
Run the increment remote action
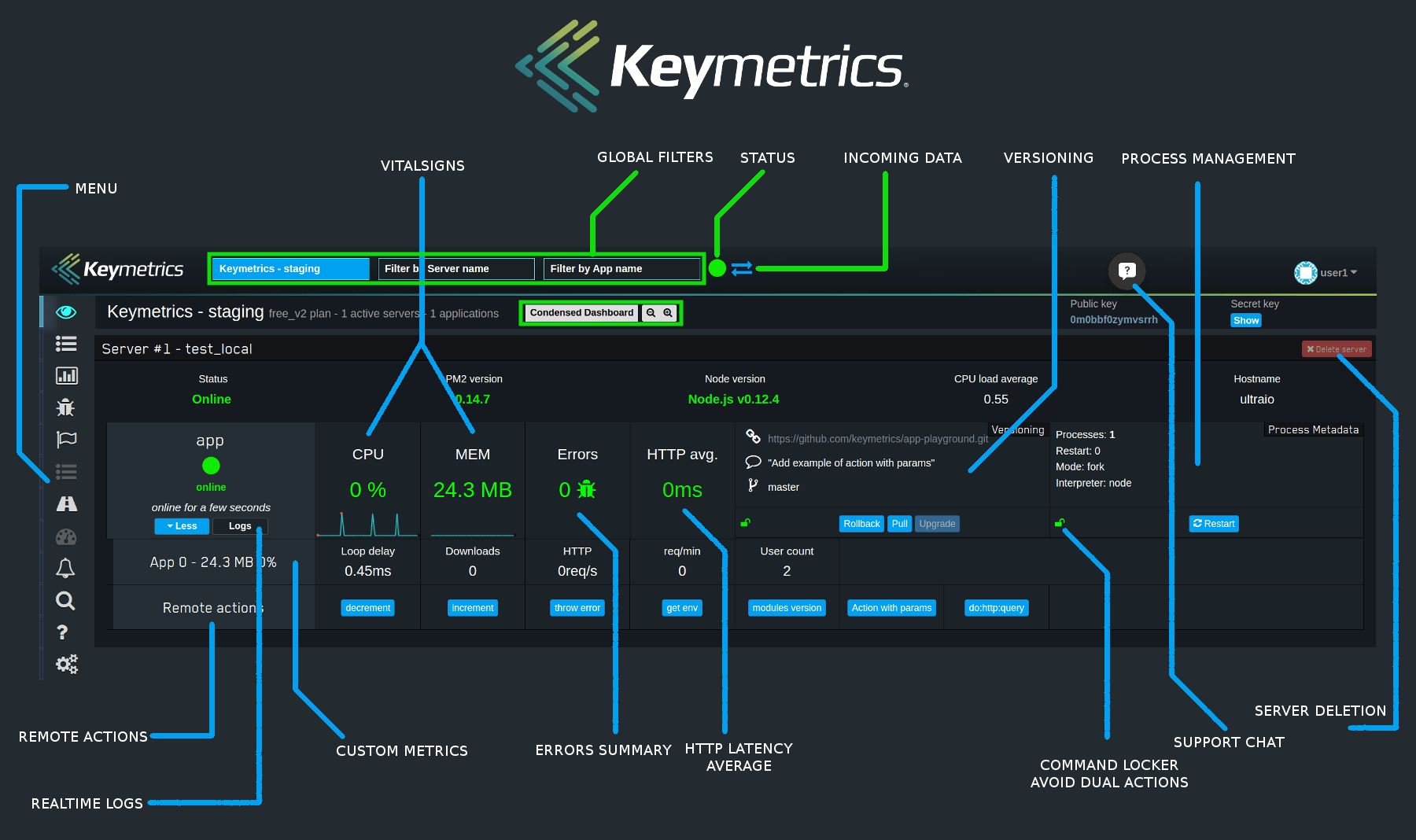(x=473, y=608)
